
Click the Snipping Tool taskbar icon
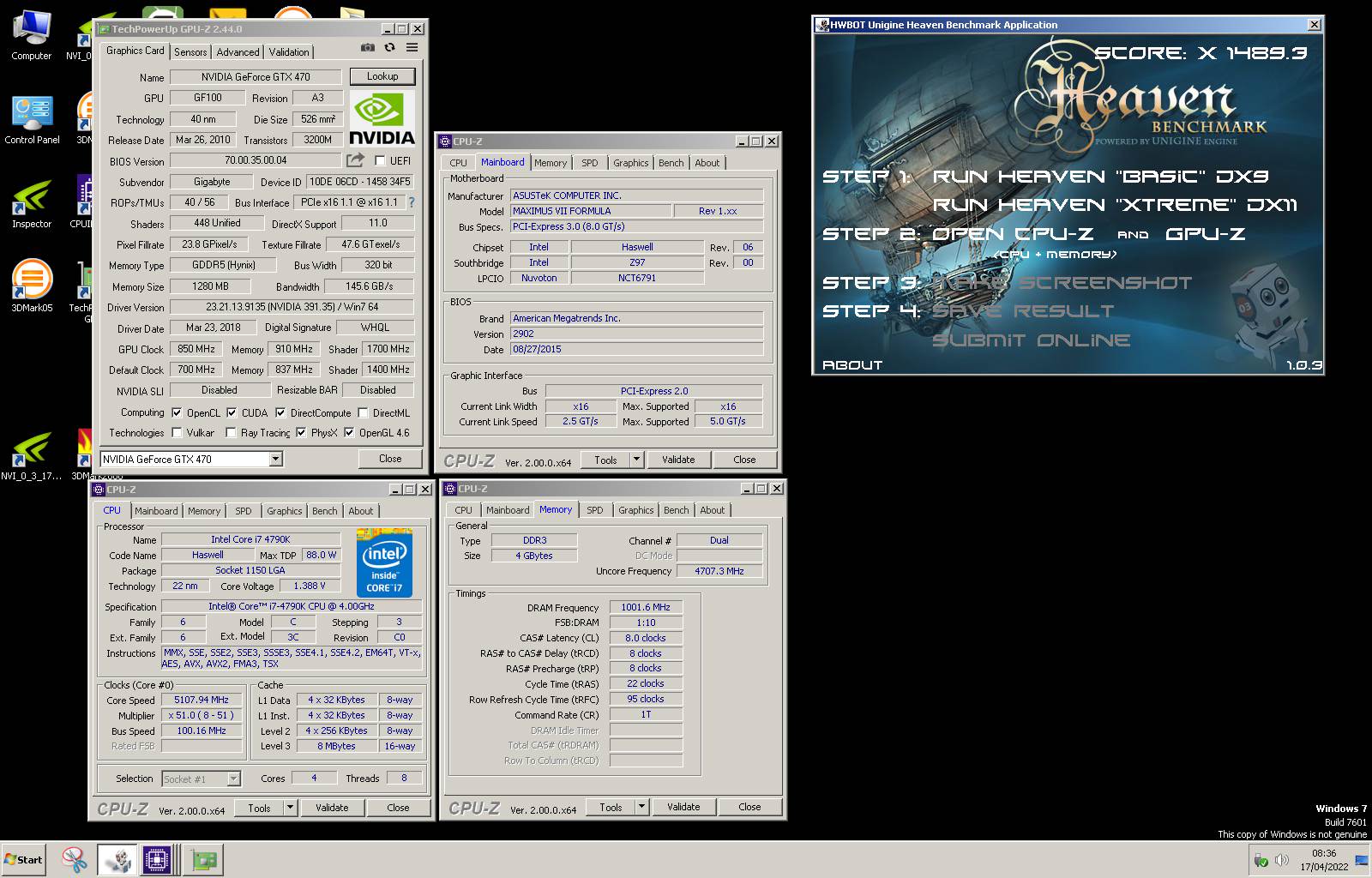point(75,859)
